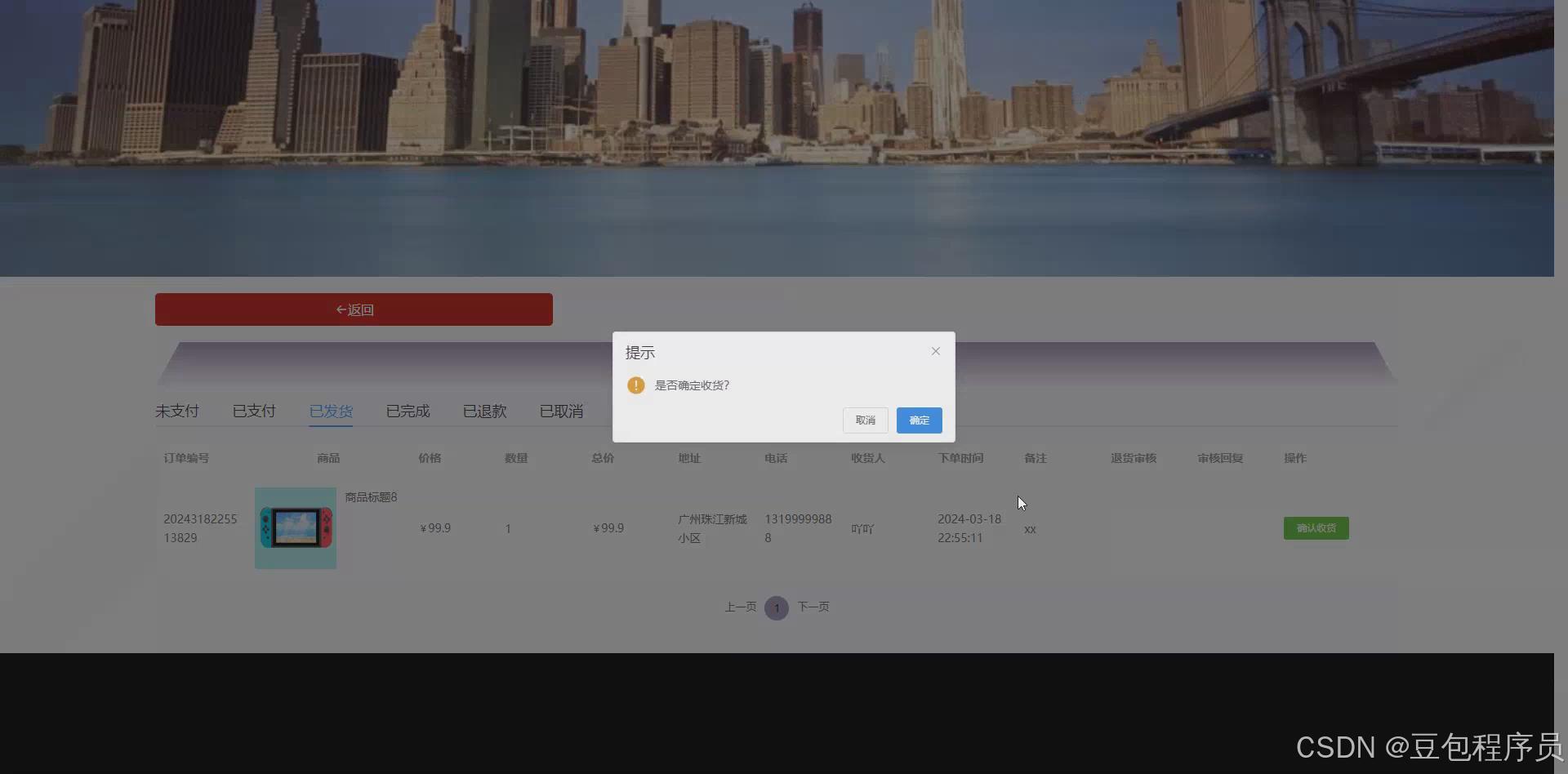The width and height of the screenshot is (1568, 774).
Task: Click the 操作 column header
Action: coord(1295,458)
